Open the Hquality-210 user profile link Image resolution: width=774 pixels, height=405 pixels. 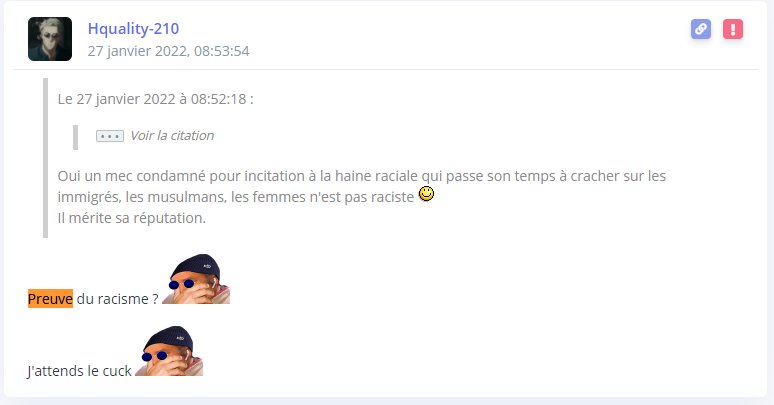click(133, 29)
